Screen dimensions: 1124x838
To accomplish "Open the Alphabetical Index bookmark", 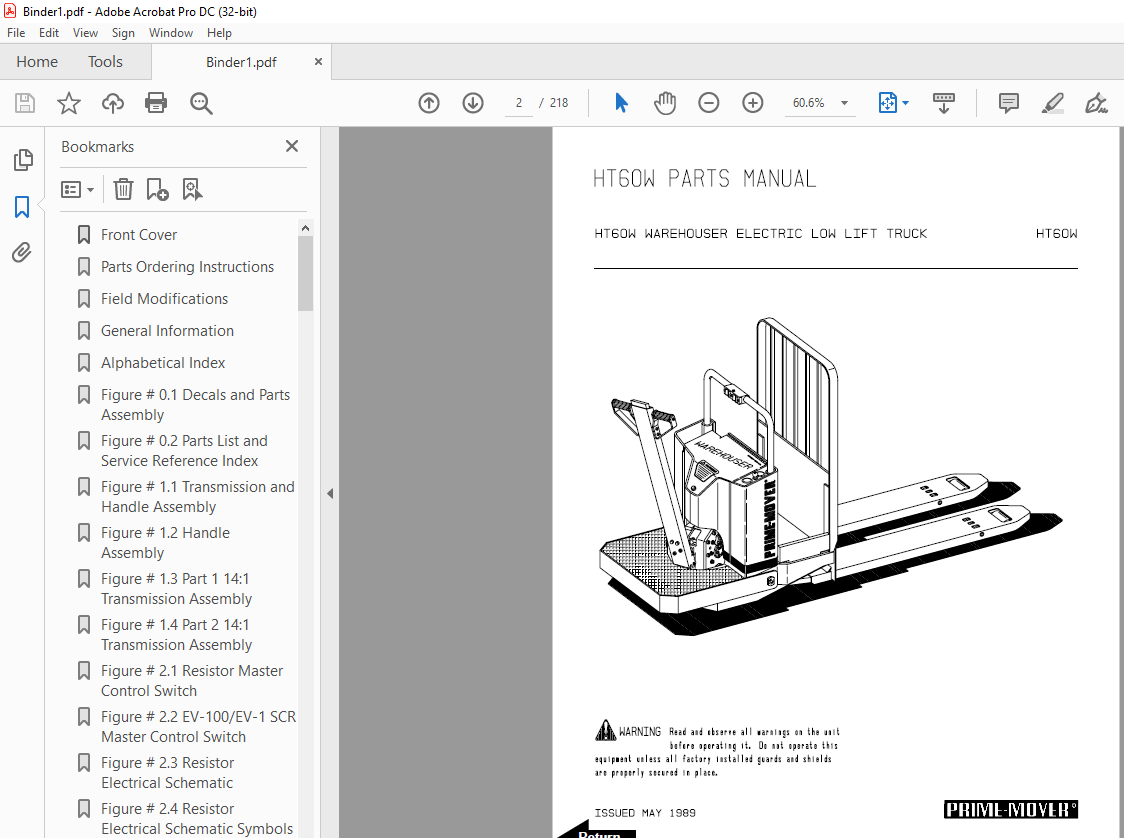I will coord(163,363).
